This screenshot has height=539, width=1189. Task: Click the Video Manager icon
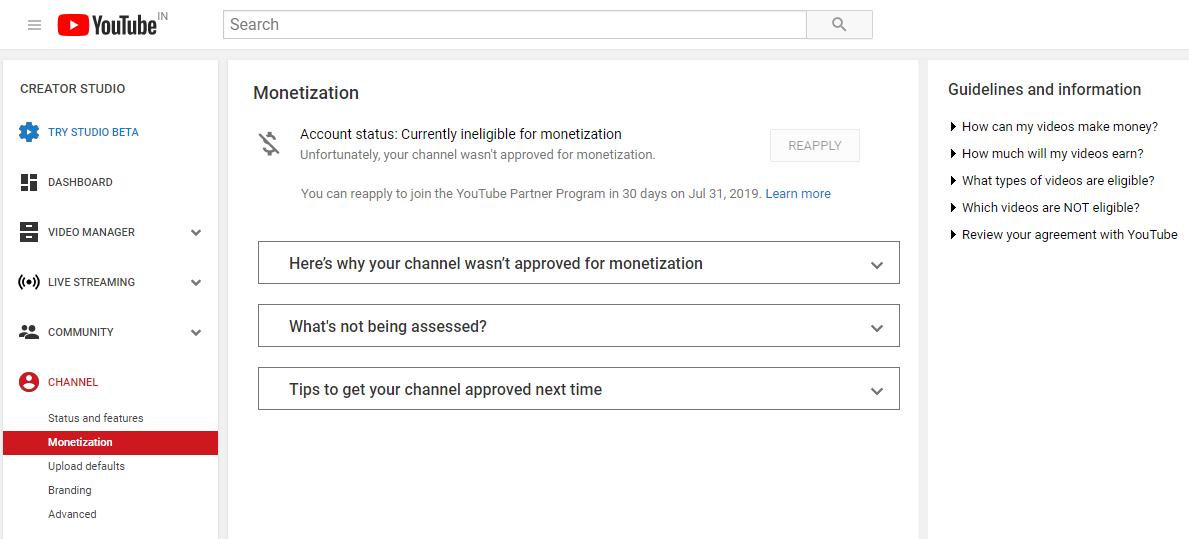click(29, 232)
